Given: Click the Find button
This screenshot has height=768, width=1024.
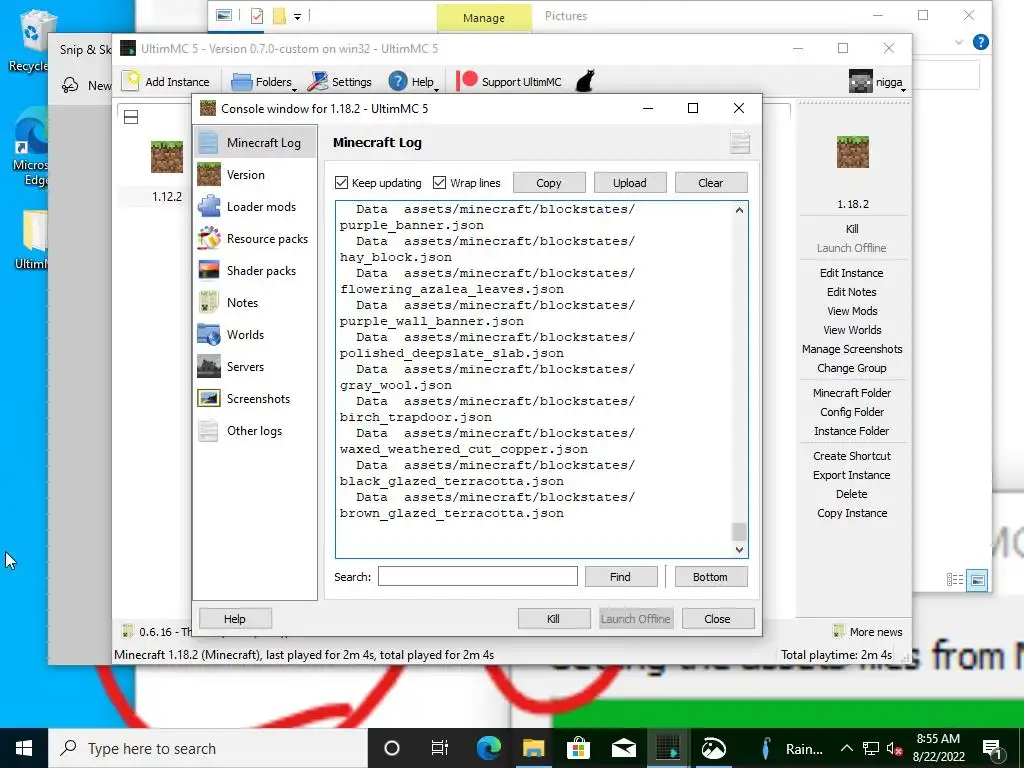Looking at the screenshot, I should point(620,577).
